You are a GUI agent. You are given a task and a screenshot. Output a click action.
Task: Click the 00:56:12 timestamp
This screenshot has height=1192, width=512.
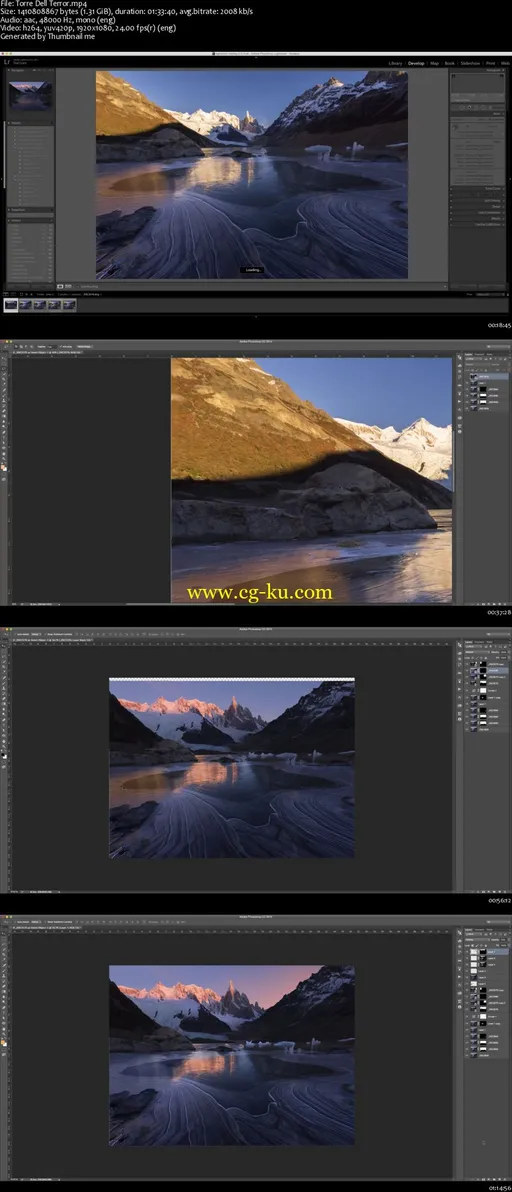click(498, 899)
